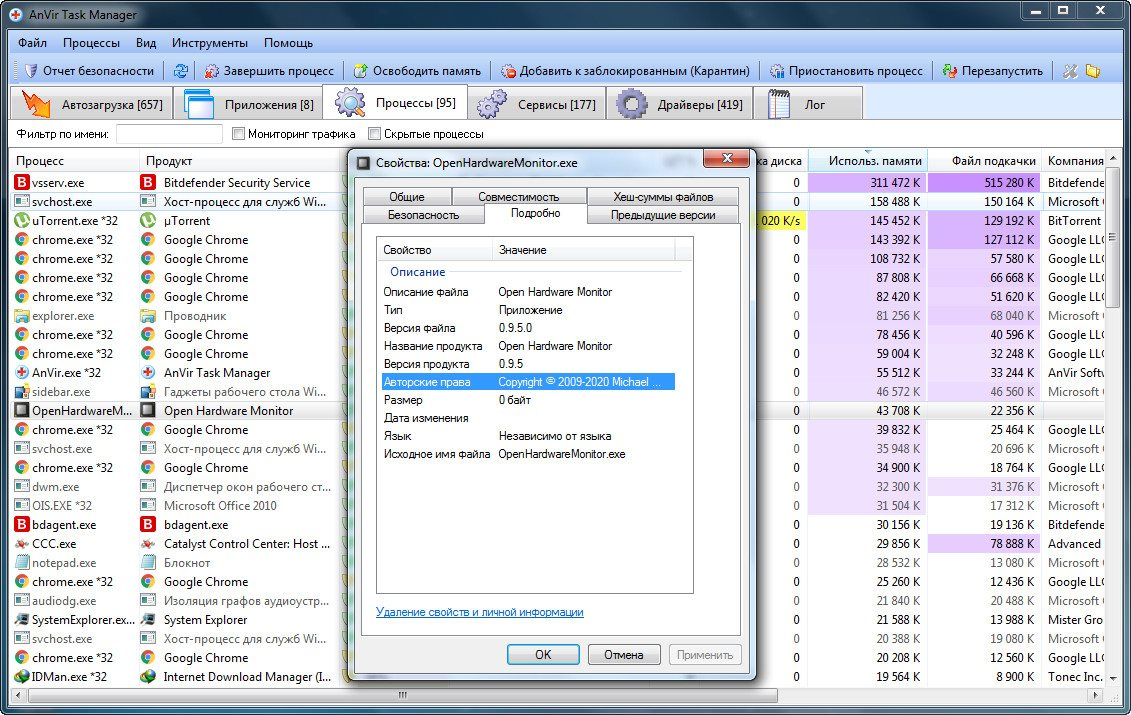Image resolution: width=1131 pixels, height=715 pixels.
Task: Click vertical scrollbar down arrow
Action: [x=1113, y=679]
